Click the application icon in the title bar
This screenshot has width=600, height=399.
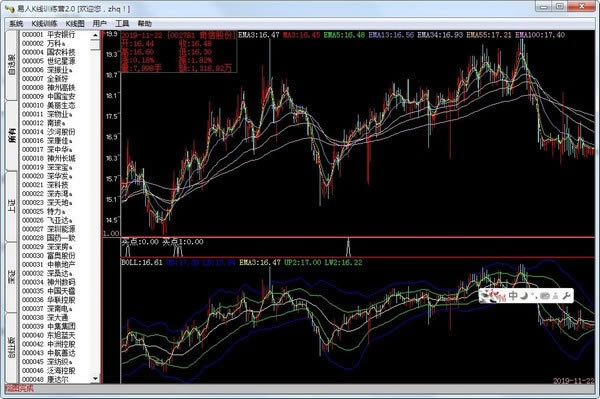point(9,8)
